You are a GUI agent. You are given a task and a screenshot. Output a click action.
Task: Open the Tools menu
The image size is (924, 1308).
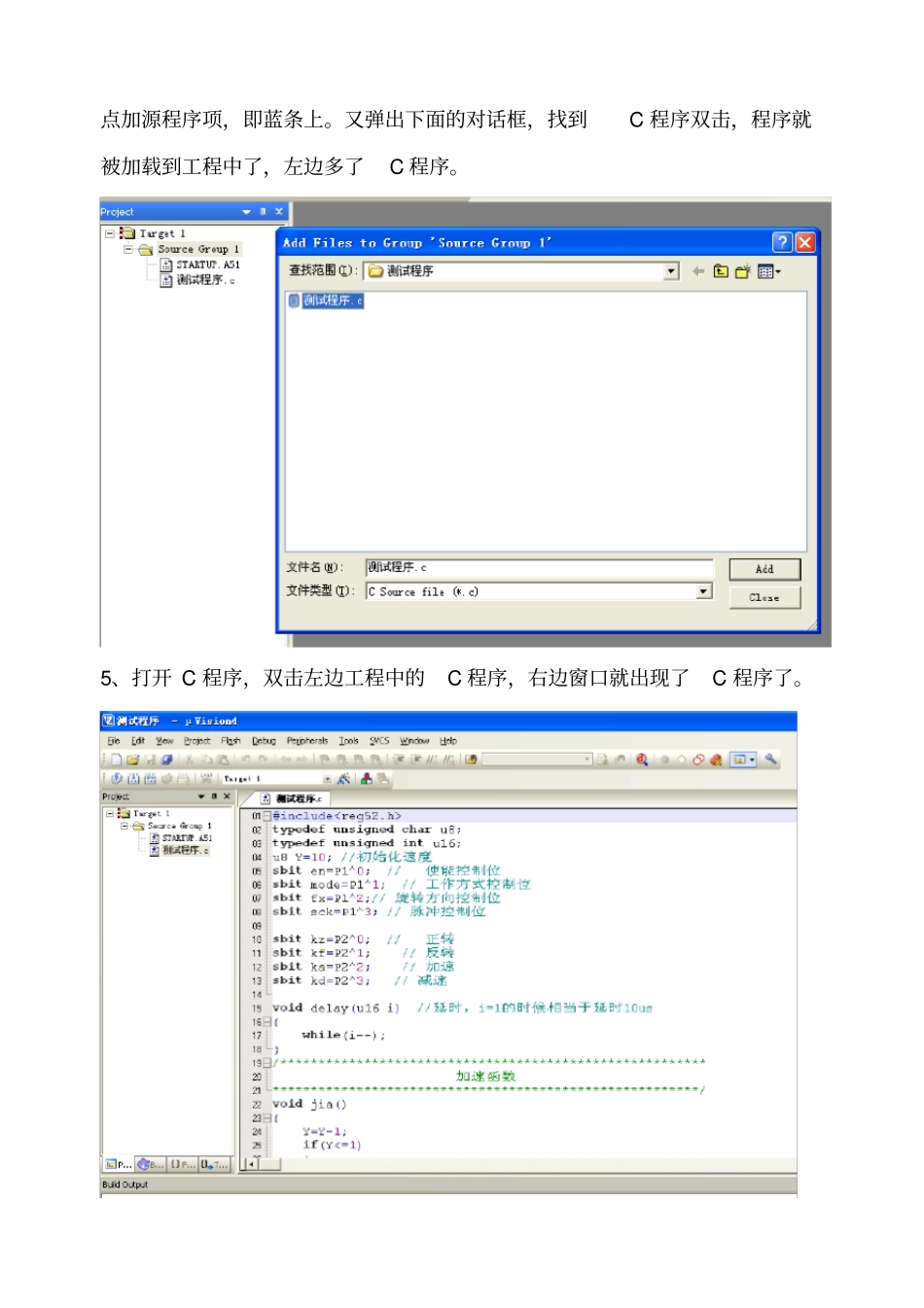tap(348, 741)
